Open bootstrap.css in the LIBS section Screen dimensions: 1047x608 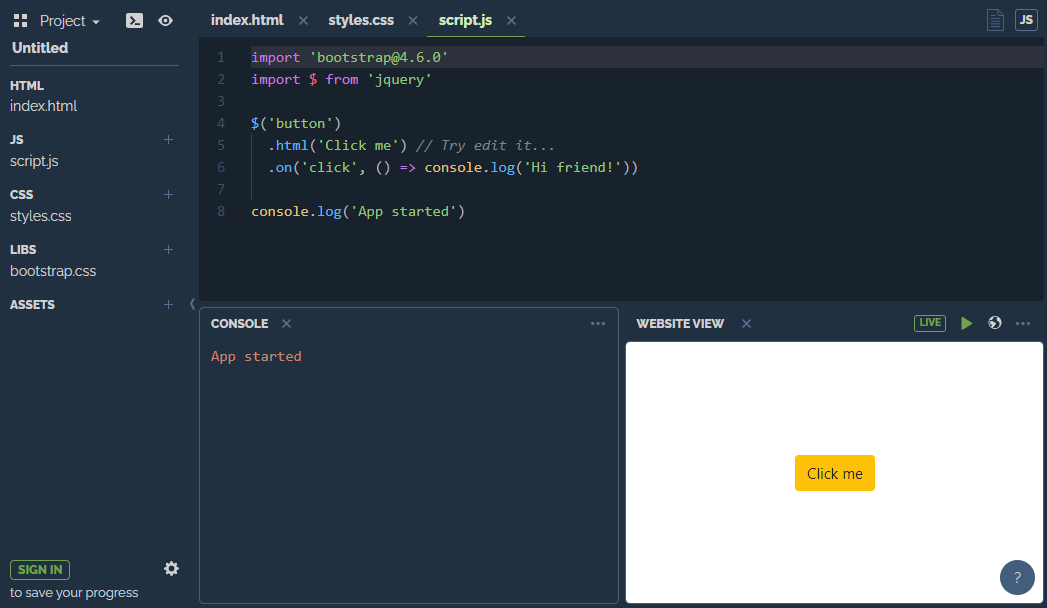53,271
